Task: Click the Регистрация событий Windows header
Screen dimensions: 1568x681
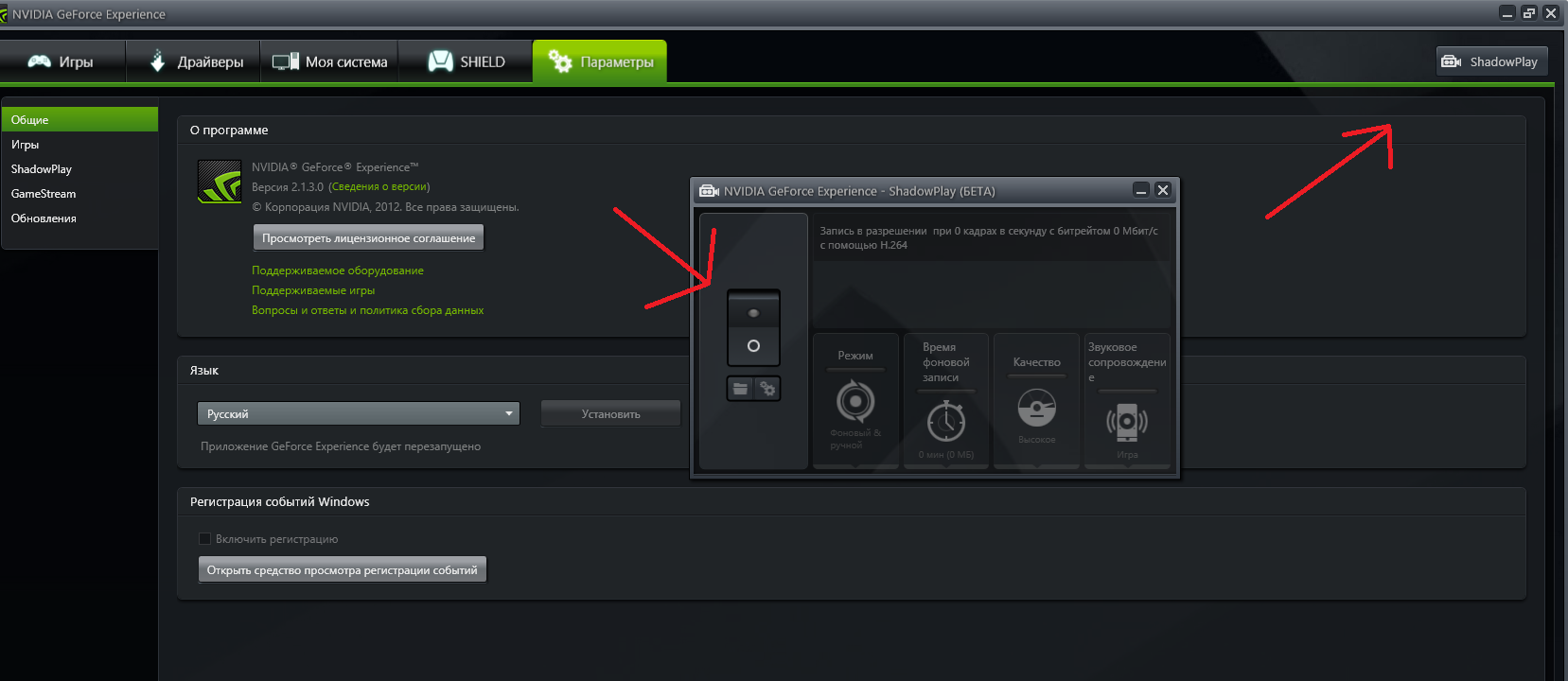Action: tap(280, 502)
